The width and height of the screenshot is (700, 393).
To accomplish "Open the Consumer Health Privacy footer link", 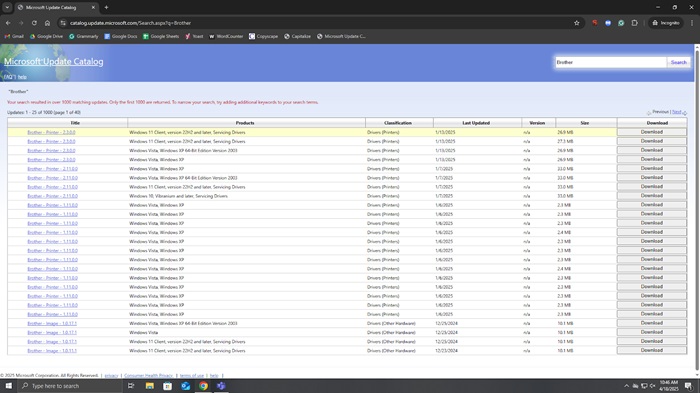I will click(x=148, y=376).
